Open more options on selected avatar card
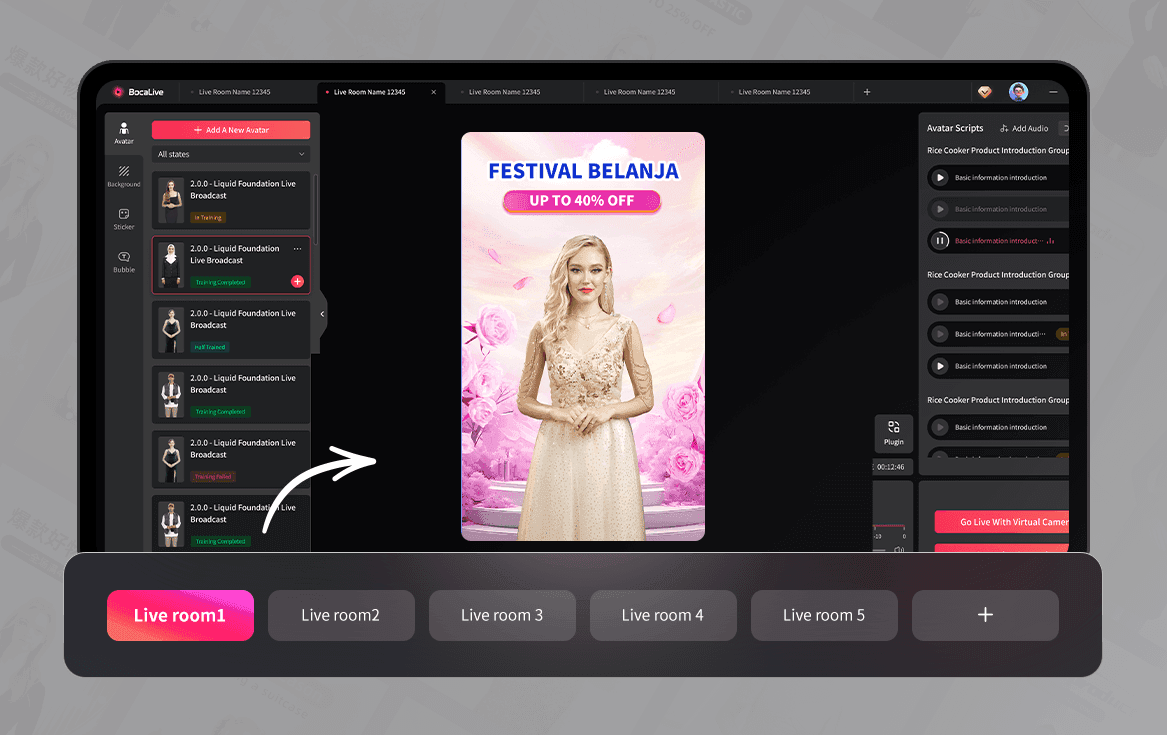The height and width of the screenshot is (735, 1167). [x=297, y=248]
